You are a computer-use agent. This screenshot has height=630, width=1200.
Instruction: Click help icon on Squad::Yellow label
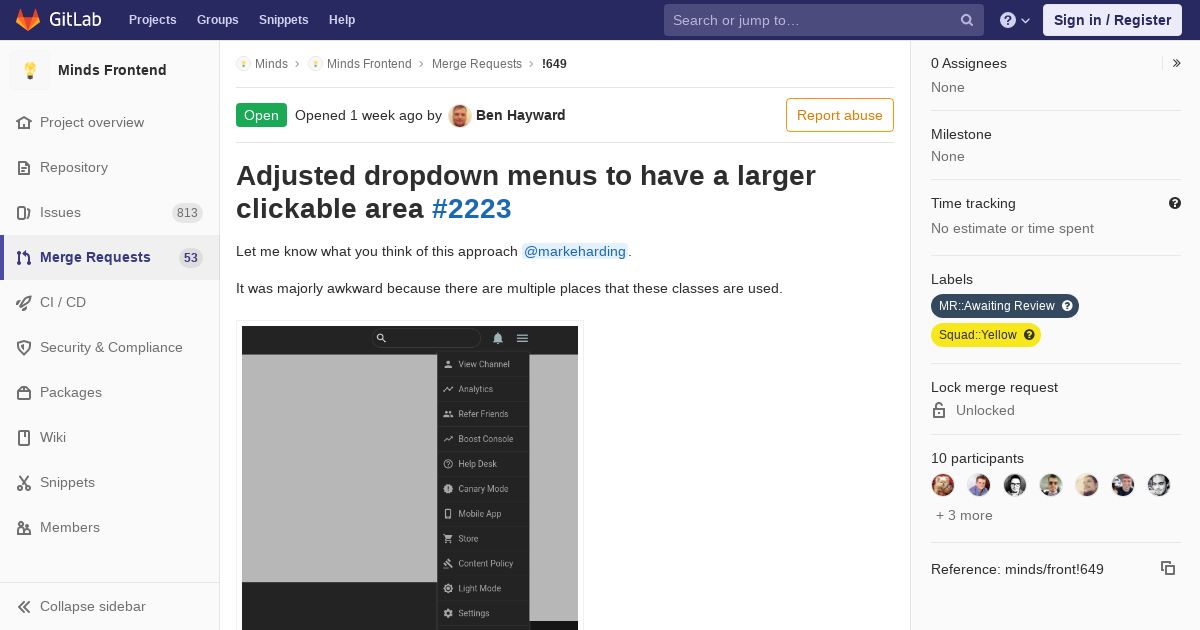(1029, 335)
